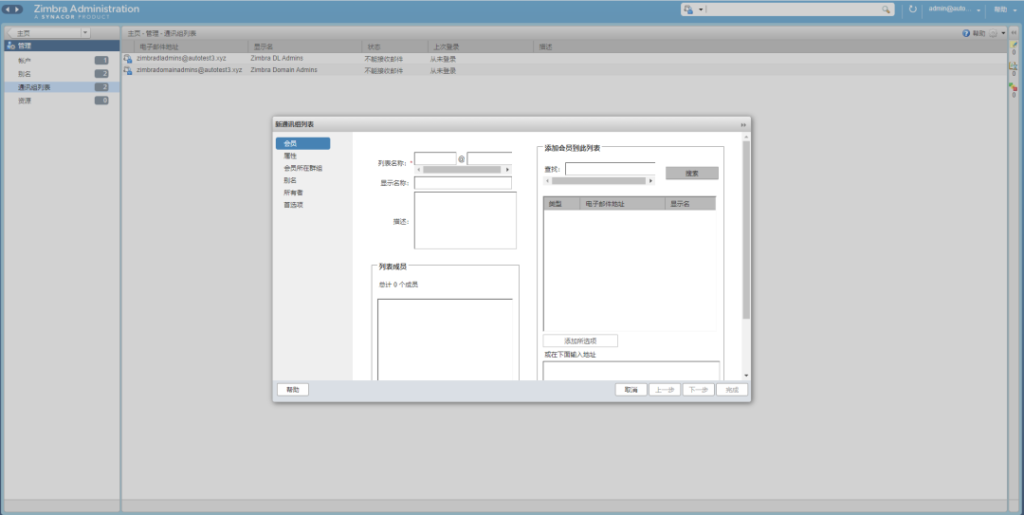This screenshot has width=1024, height=515.
Task: Open the top-right 帮助 dropdown menu
Action: (x=1004, y=9)
